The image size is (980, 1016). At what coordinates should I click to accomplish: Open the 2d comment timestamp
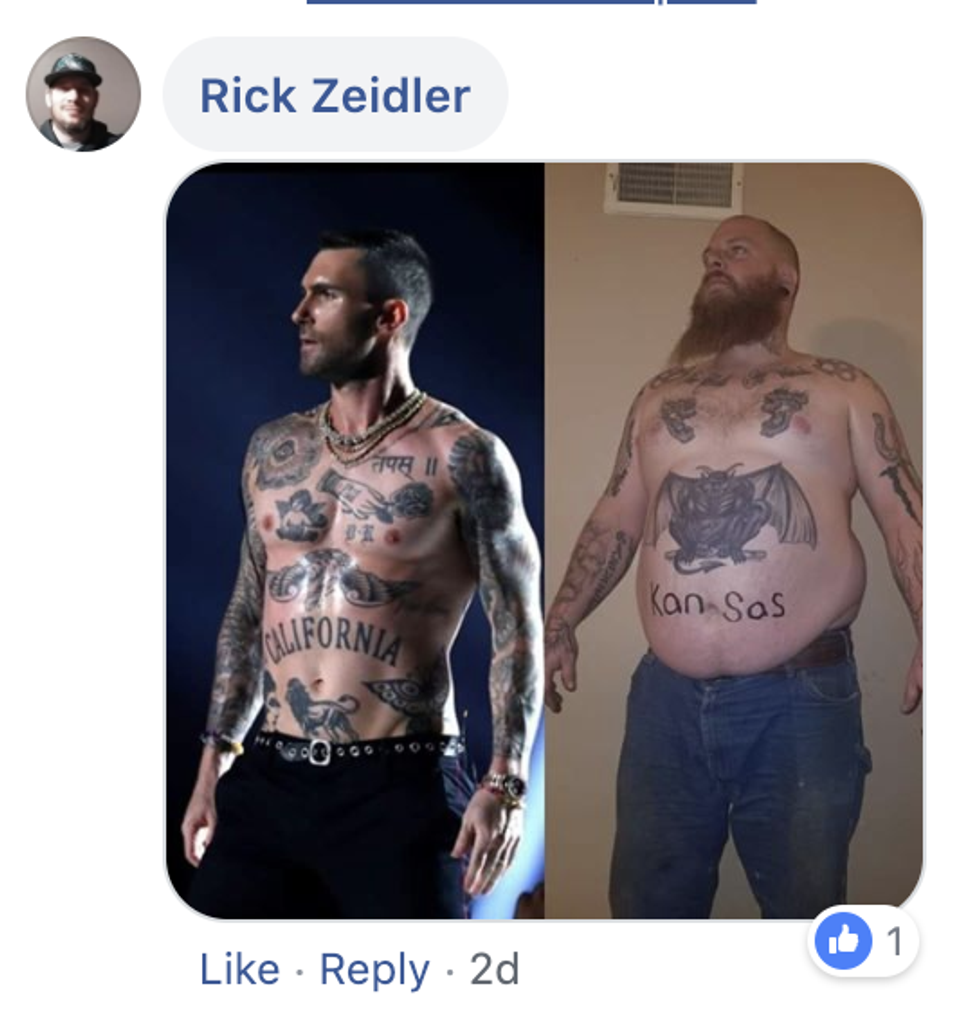pos(495,969)
